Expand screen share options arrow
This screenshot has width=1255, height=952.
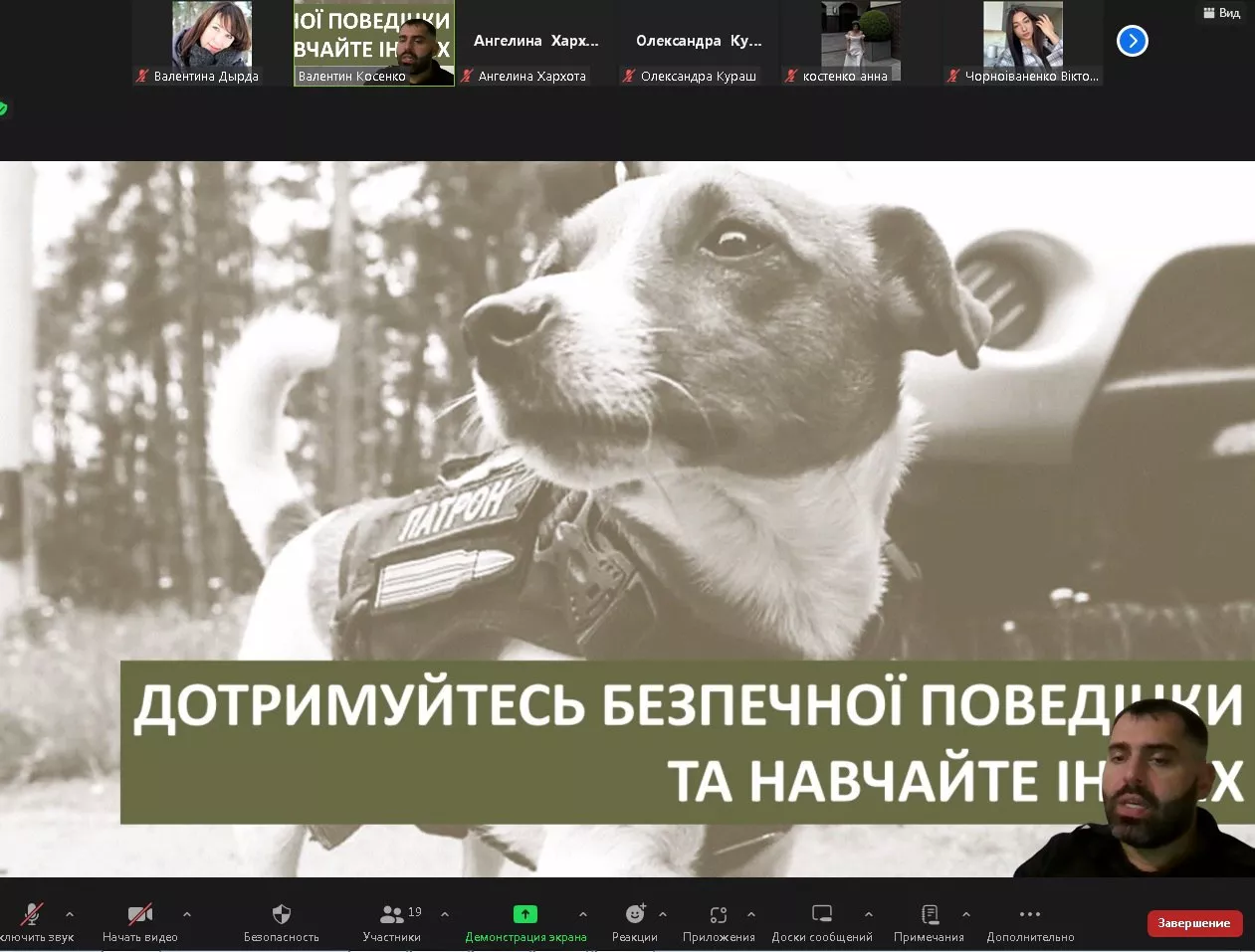click(583, 914)
